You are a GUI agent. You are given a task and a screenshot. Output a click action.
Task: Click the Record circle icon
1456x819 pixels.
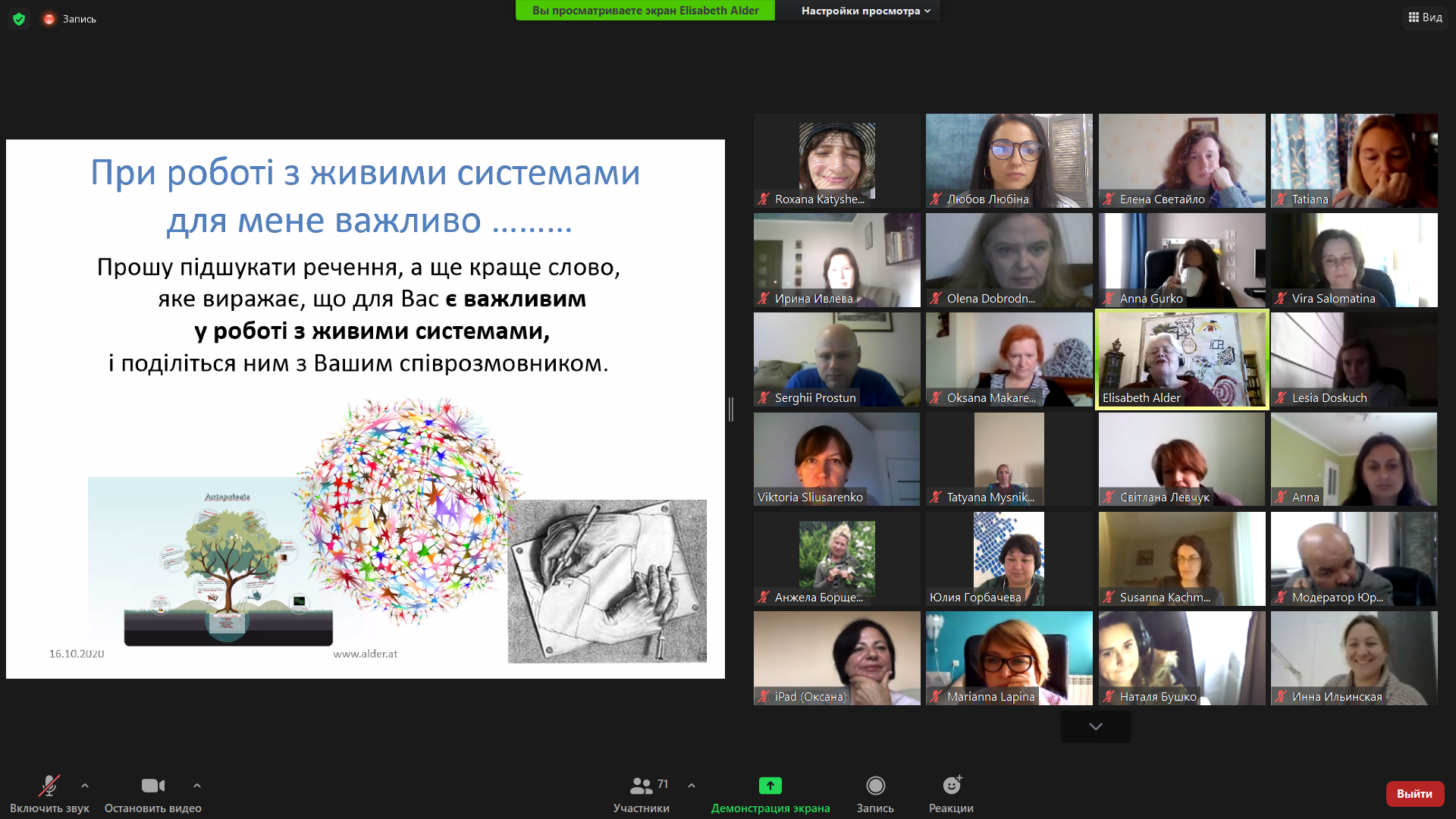click(x=875, y=786)
